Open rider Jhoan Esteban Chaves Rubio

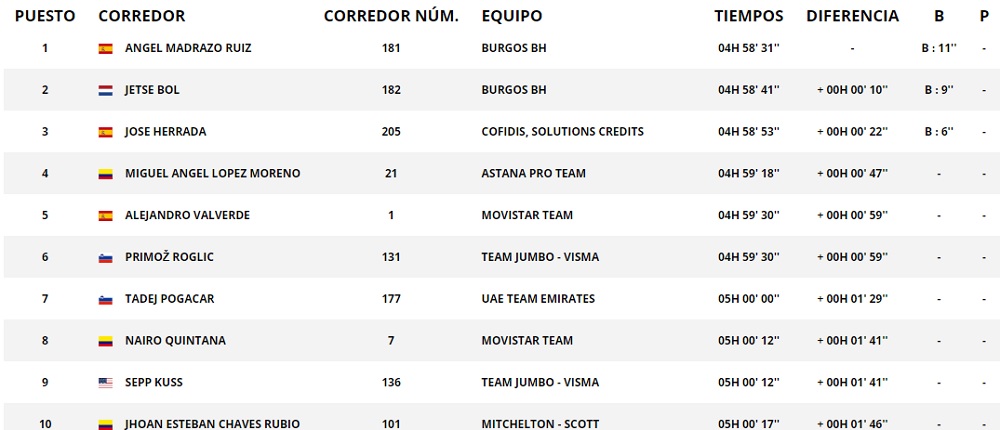[212, 424]
